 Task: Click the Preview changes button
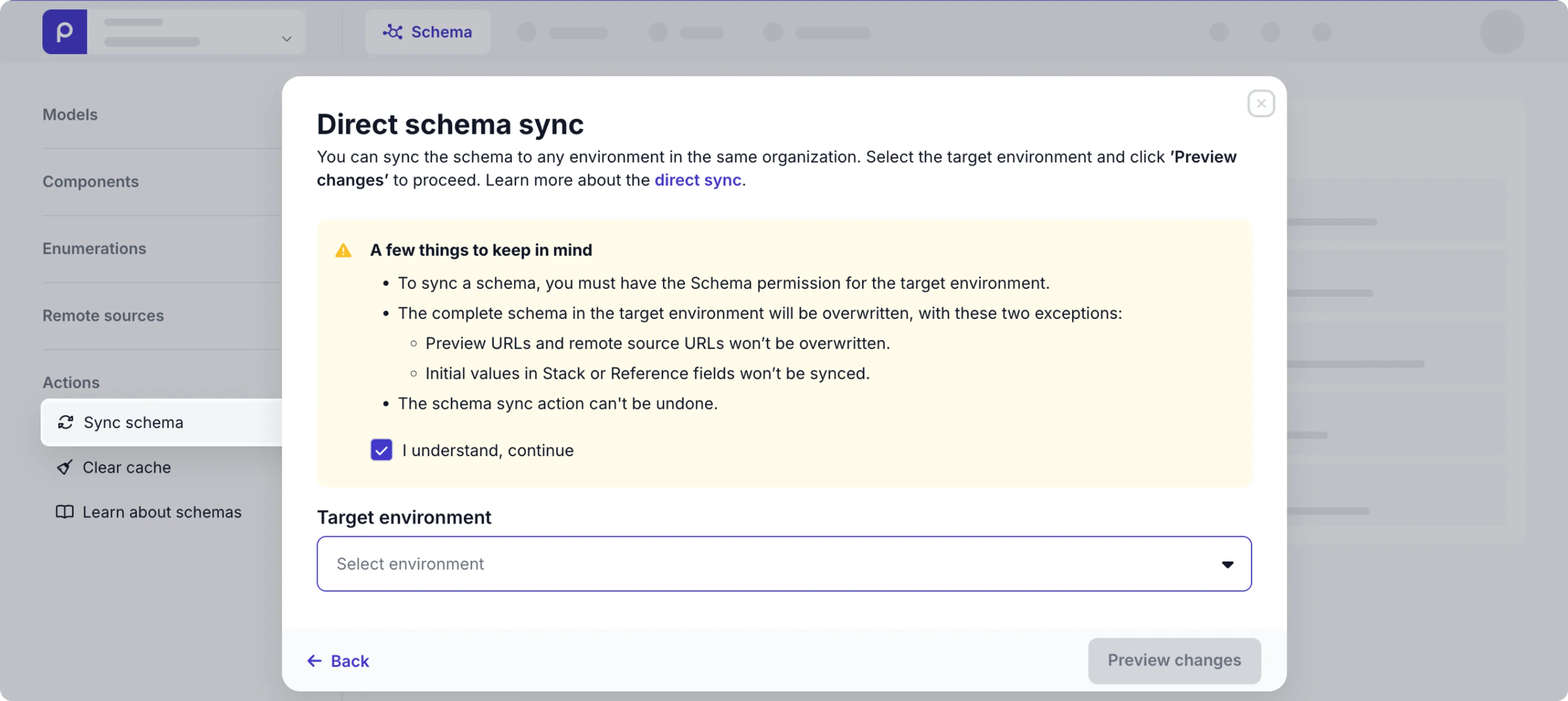point(1174,661)
